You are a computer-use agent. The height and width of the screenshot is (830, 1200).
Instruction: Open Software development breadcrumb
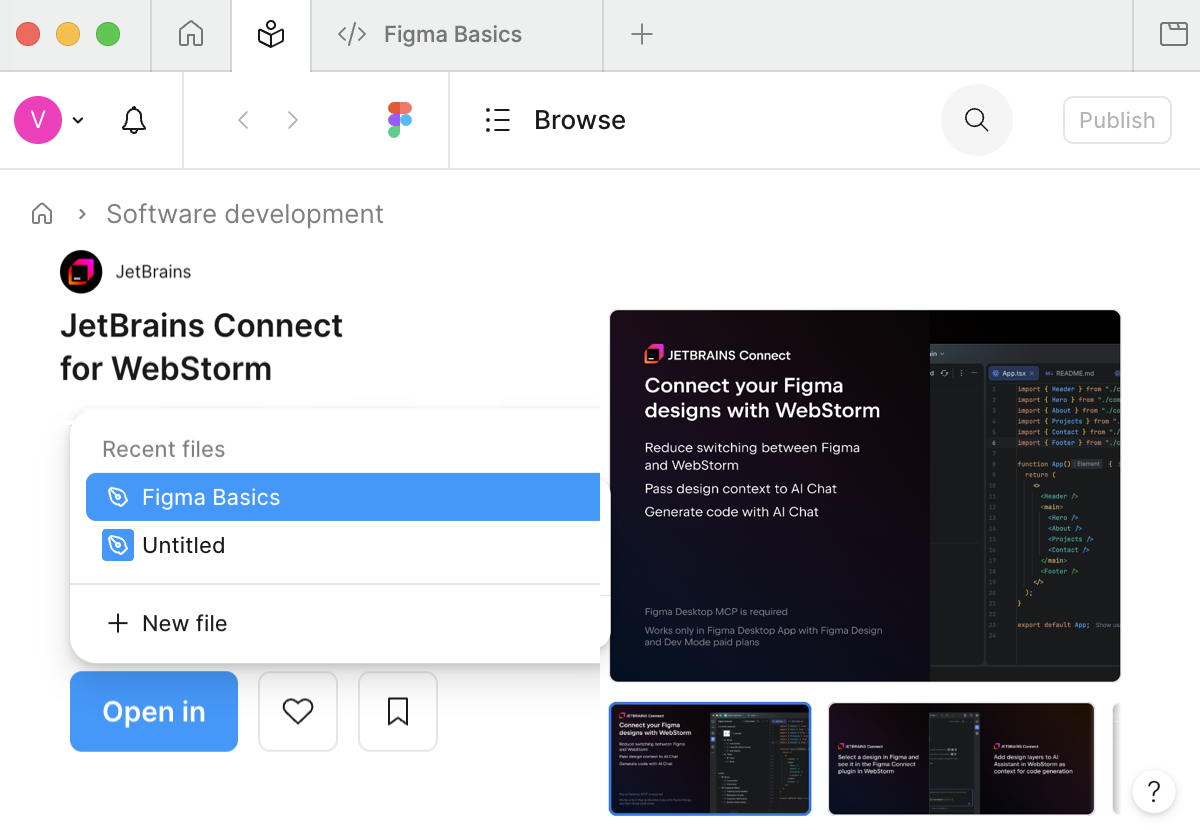245,214
